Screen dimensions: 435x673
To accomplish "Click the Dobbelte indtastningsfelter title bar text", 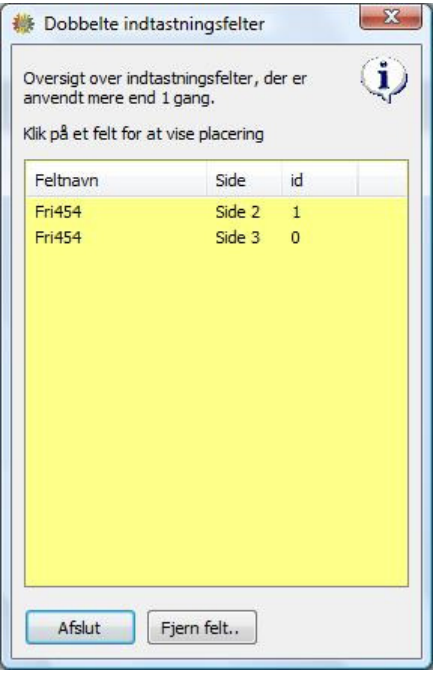I will click(x=154, y=24).
